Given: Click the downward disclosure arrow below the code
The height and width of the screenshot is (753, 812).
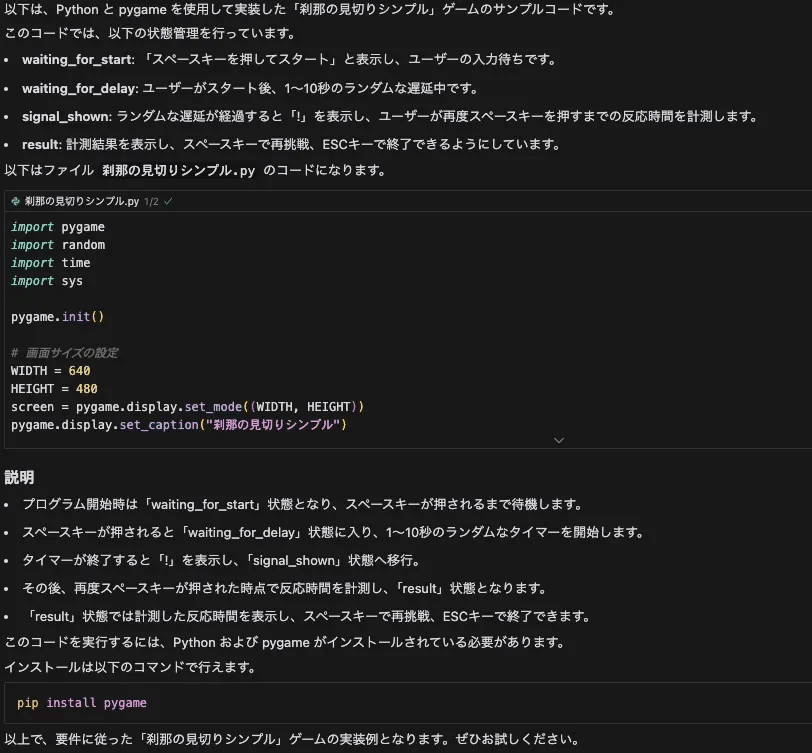Looking at the screenshot, I should click(558, 440).
